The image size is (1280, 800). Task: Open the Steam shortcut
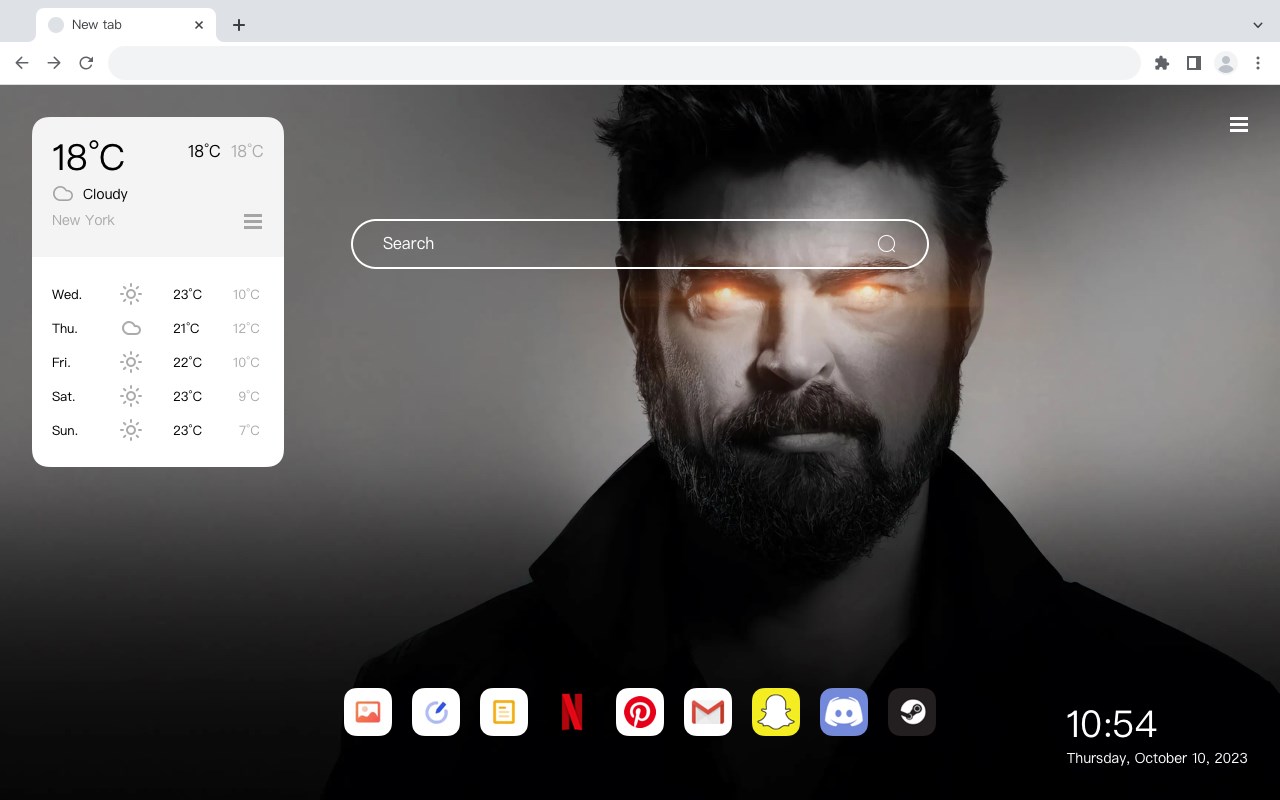912,712
